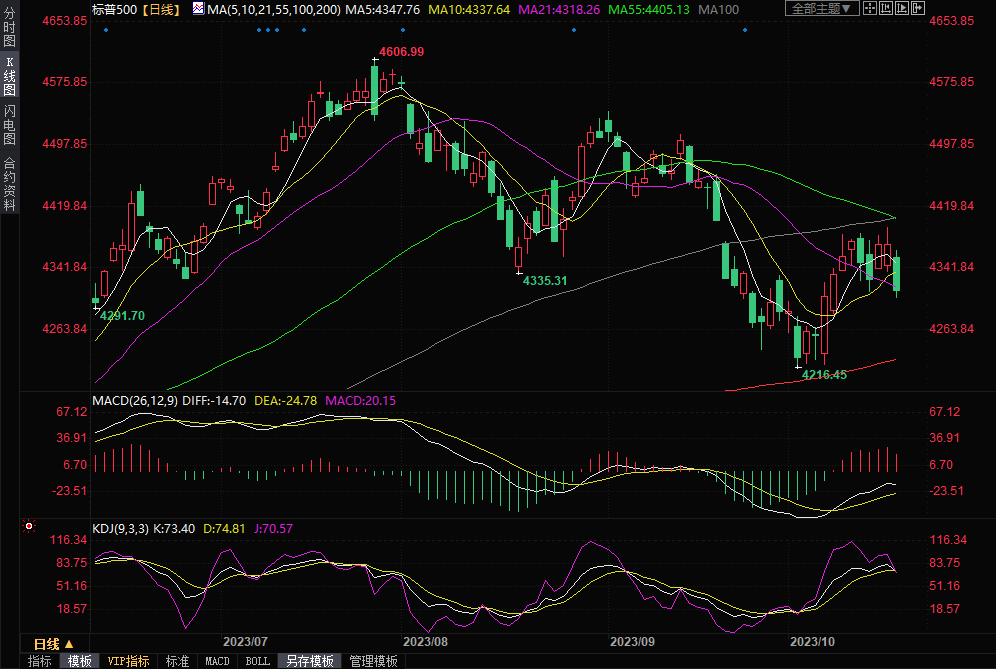Click the 4606.99 high price marker

click(401, 51)
